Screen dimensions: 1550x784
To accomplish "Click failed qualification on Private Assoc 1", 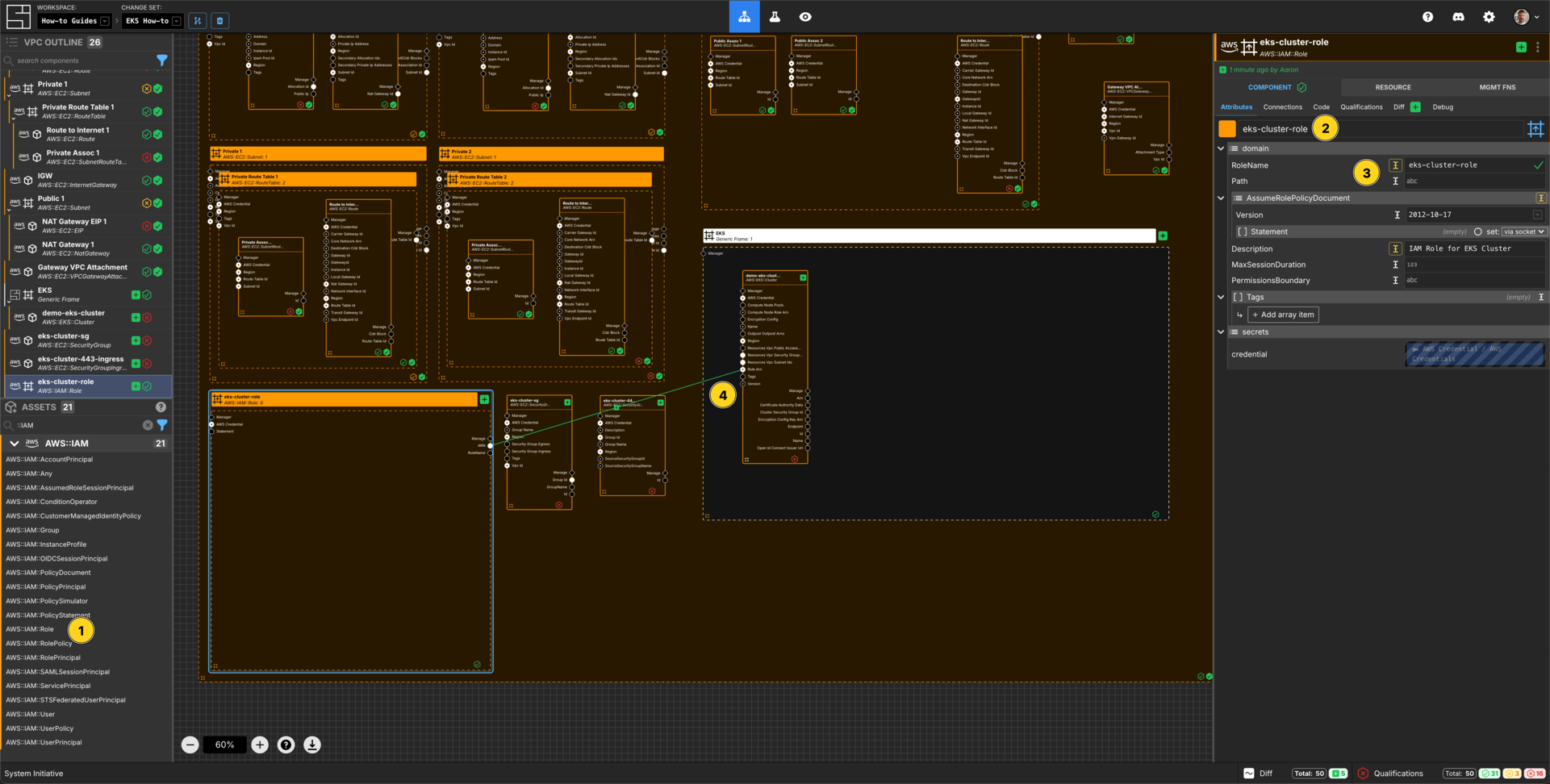I will 146,157.
